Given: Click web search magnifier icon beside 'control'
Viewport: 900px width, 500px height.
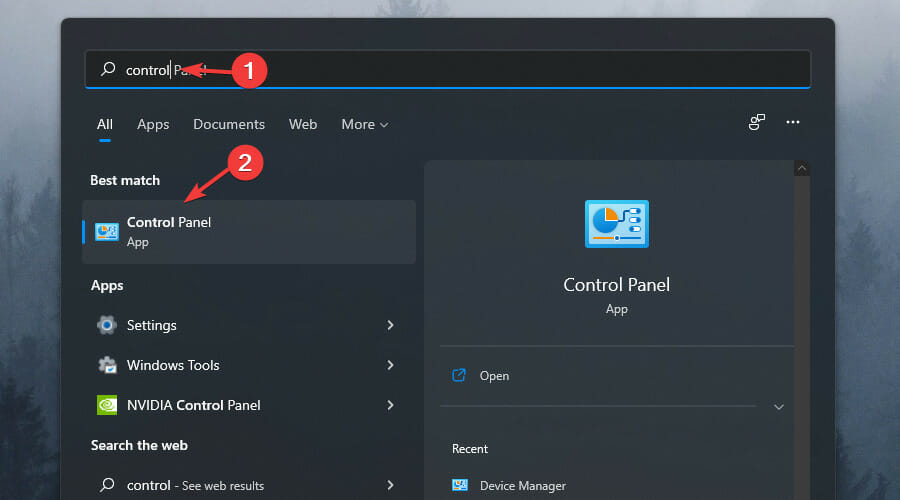Looking at the screenshot, I should click(x=107, y=485).
